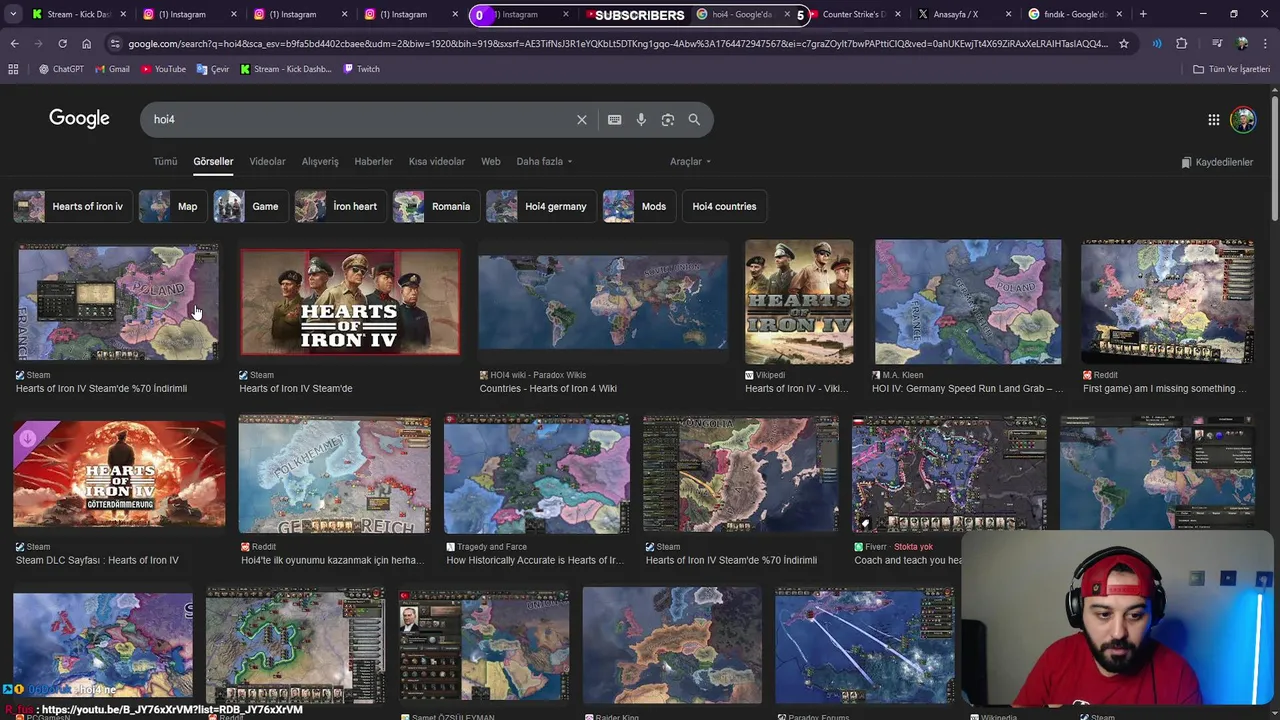Focus the browser address bar URL
The width and height of the screenshot is (1280, 720).
pyautogui.click(x=617, y=44)
